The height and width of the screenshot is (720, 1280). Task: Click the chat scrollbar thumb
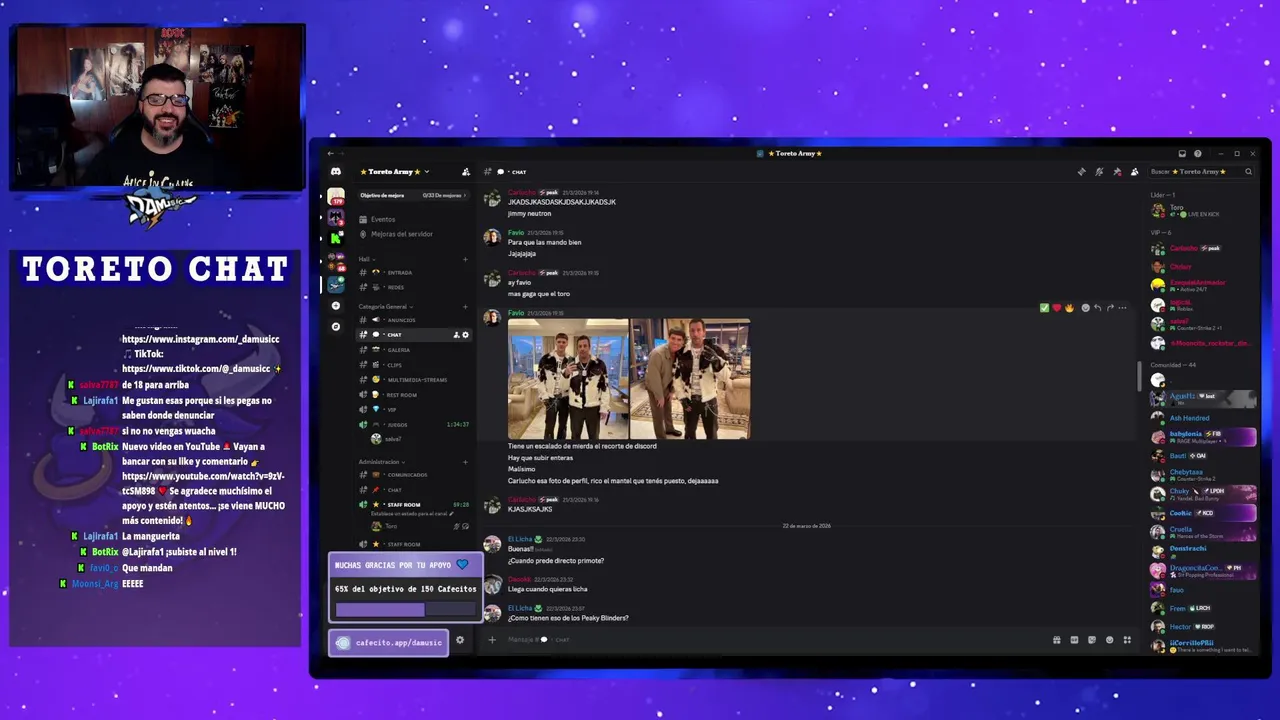1139,376
